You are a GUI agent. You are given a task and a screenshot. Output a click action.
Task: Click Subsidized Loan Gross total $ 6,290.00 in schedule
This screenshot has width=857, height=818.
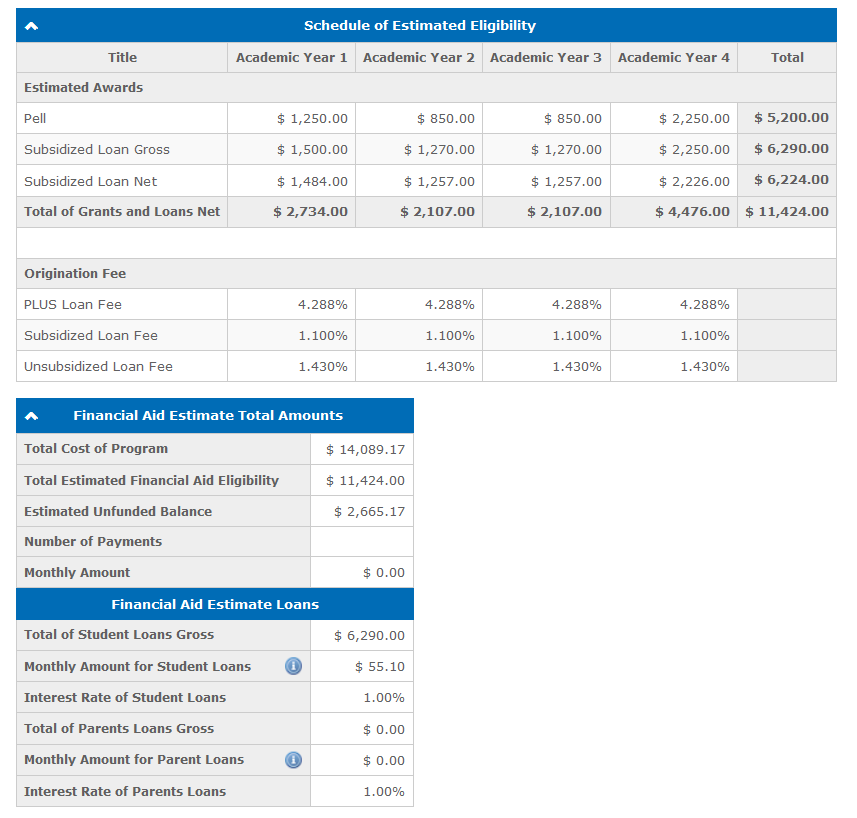pos(791,149)
